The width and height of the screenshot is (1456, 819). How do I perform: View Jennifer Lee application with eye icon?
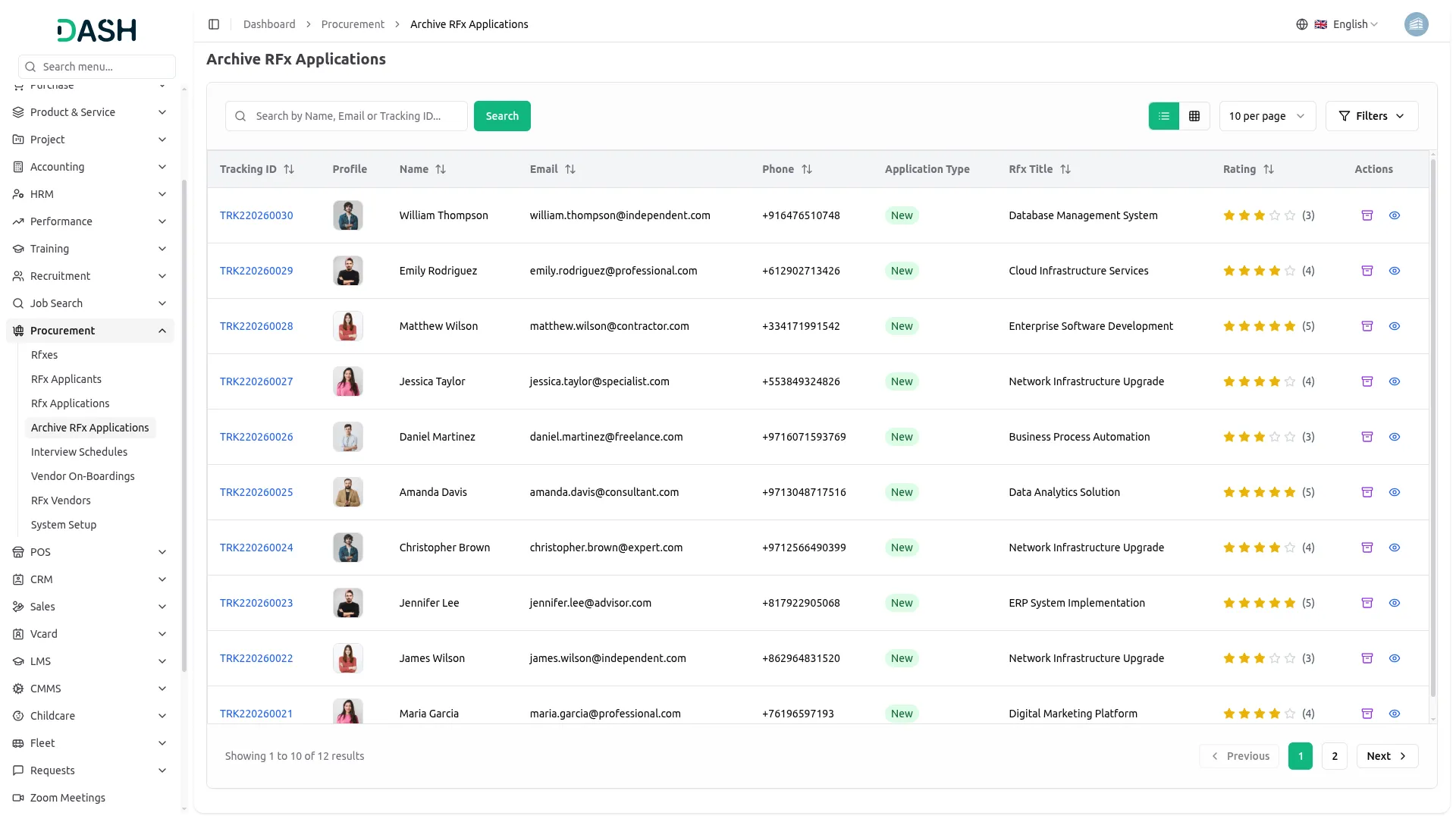(x=1394, y=603)
